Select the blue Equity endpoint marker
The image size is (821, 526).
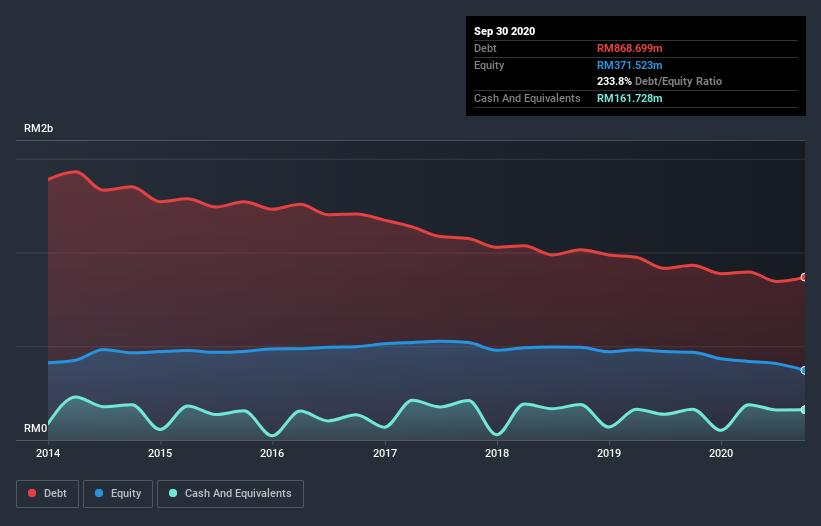tap(803, 370)
